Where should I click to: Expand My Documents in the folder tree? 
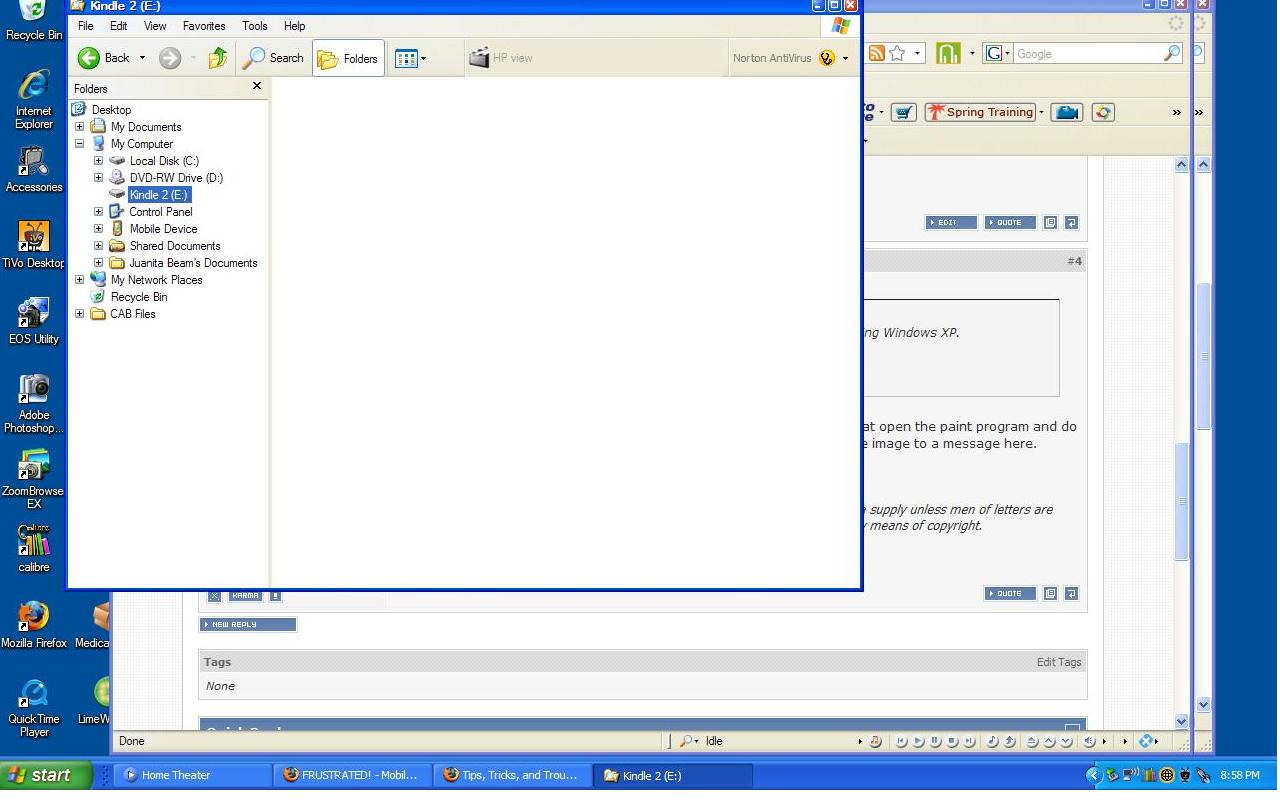80,127
